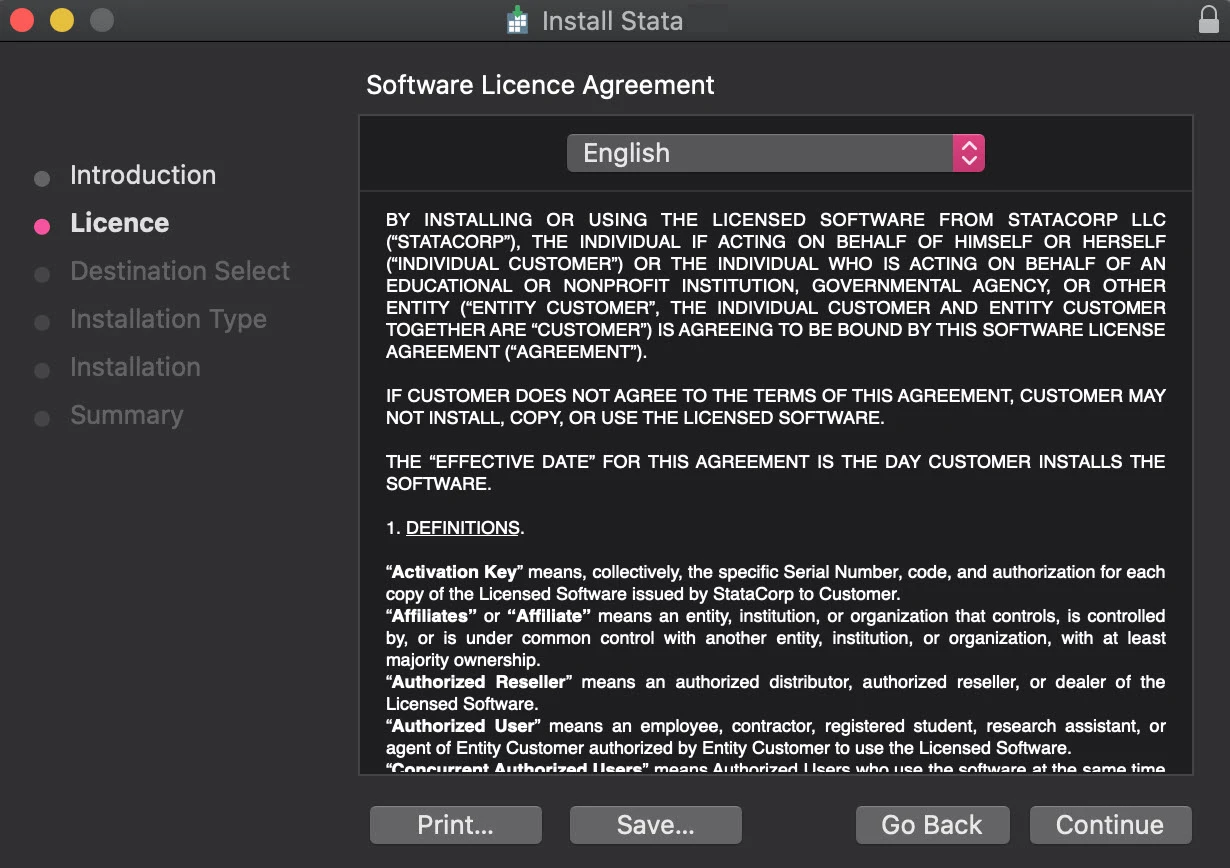
Task: Click the underlined DEFINITIONS heading in agreement
Action: point(462,528)
